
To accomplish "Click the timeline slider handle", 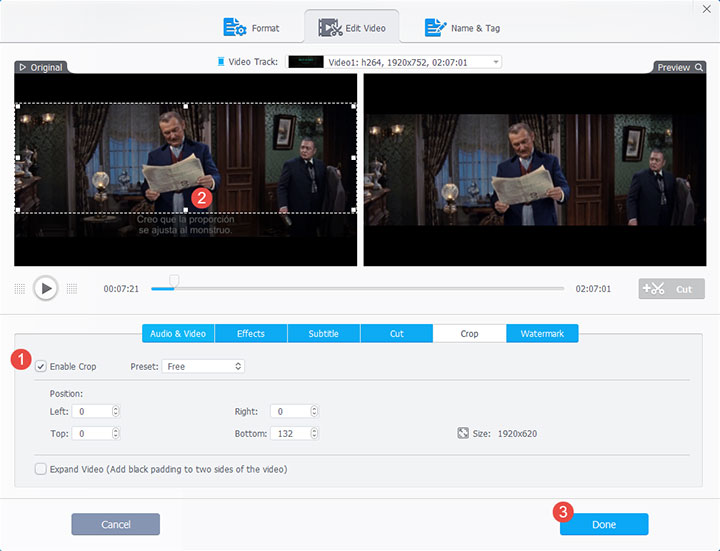I will [174, 281].
